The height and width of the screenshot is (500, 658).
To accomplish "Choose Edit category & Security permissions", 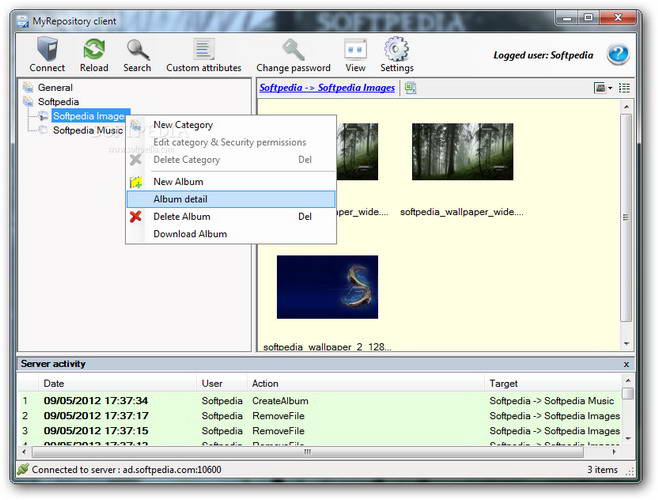I will tap(231, 142).
